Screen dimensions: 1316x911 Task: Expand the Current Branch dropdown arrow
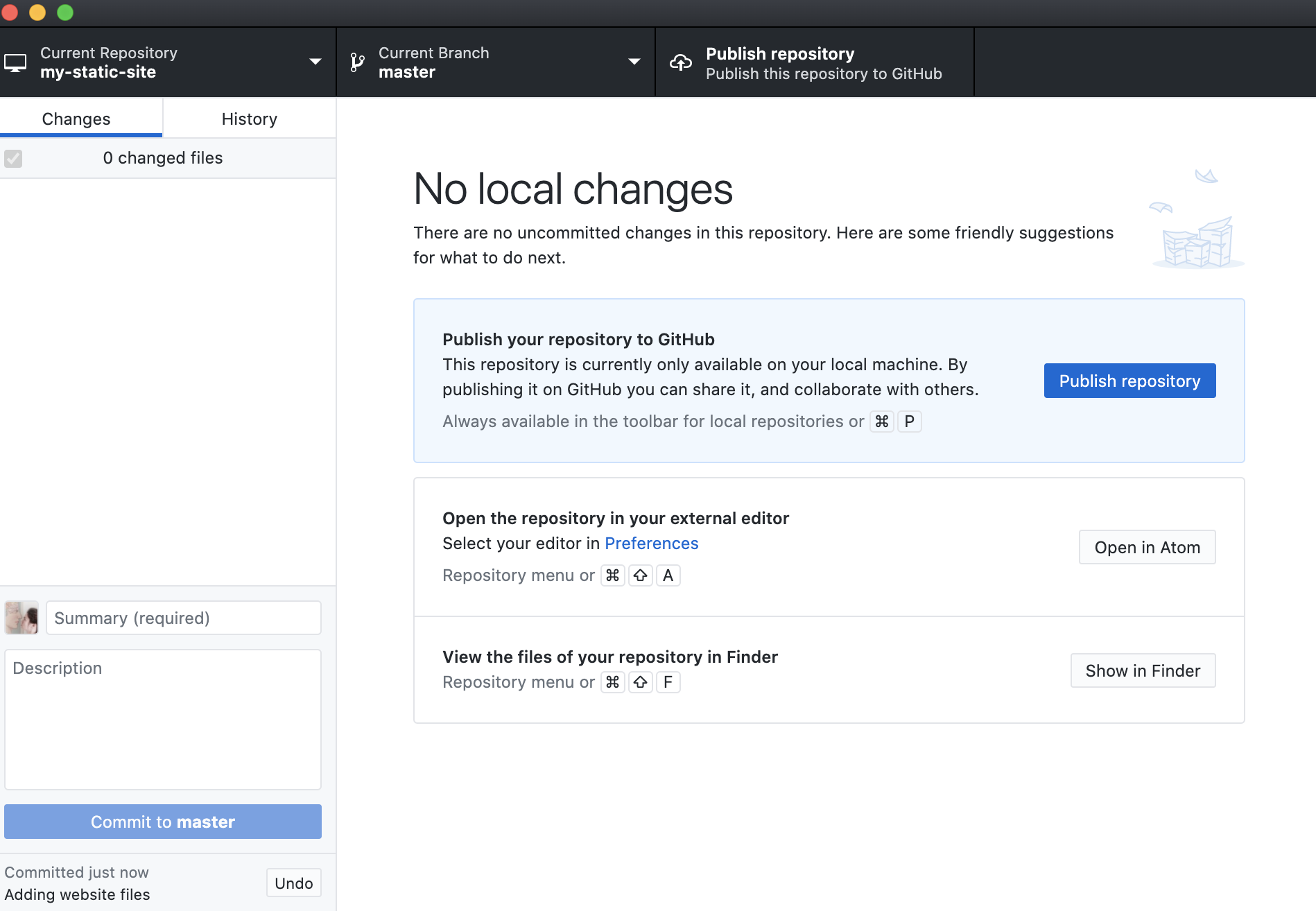pyautogui.click(x=634, y=62)
